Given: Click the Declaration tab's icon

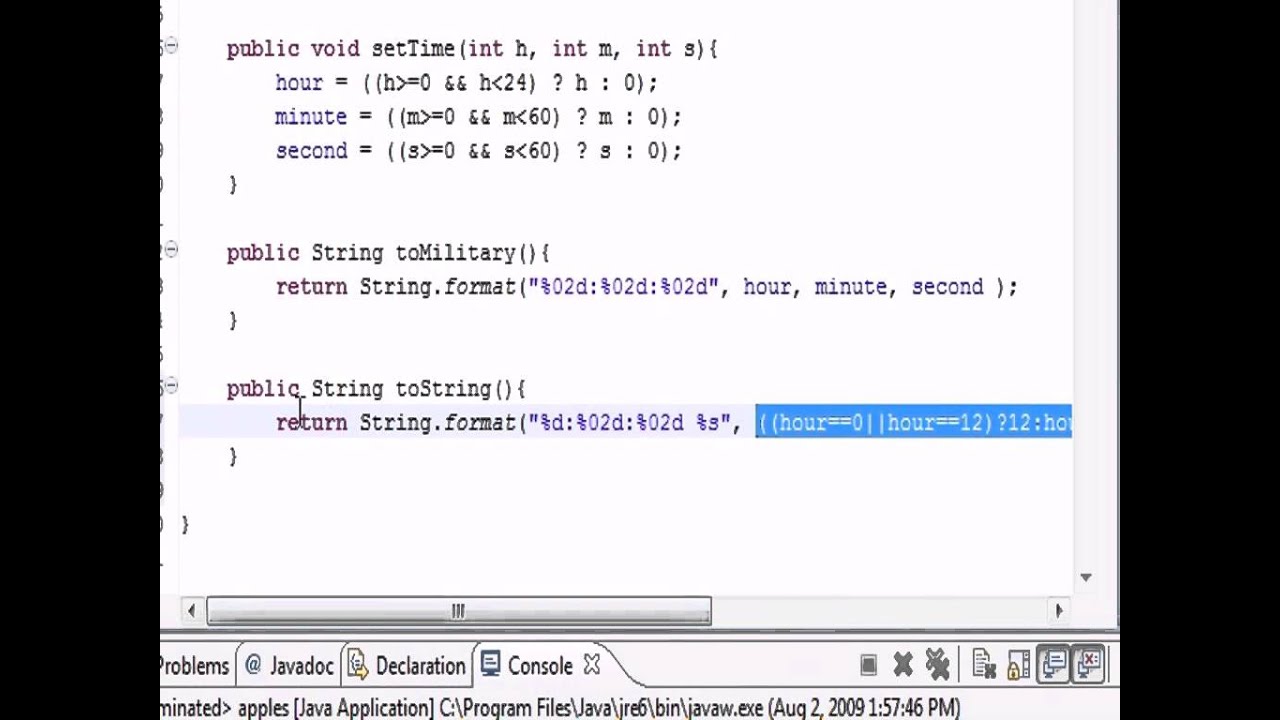Looking at the screenshot, I should [x=356, y=665].
